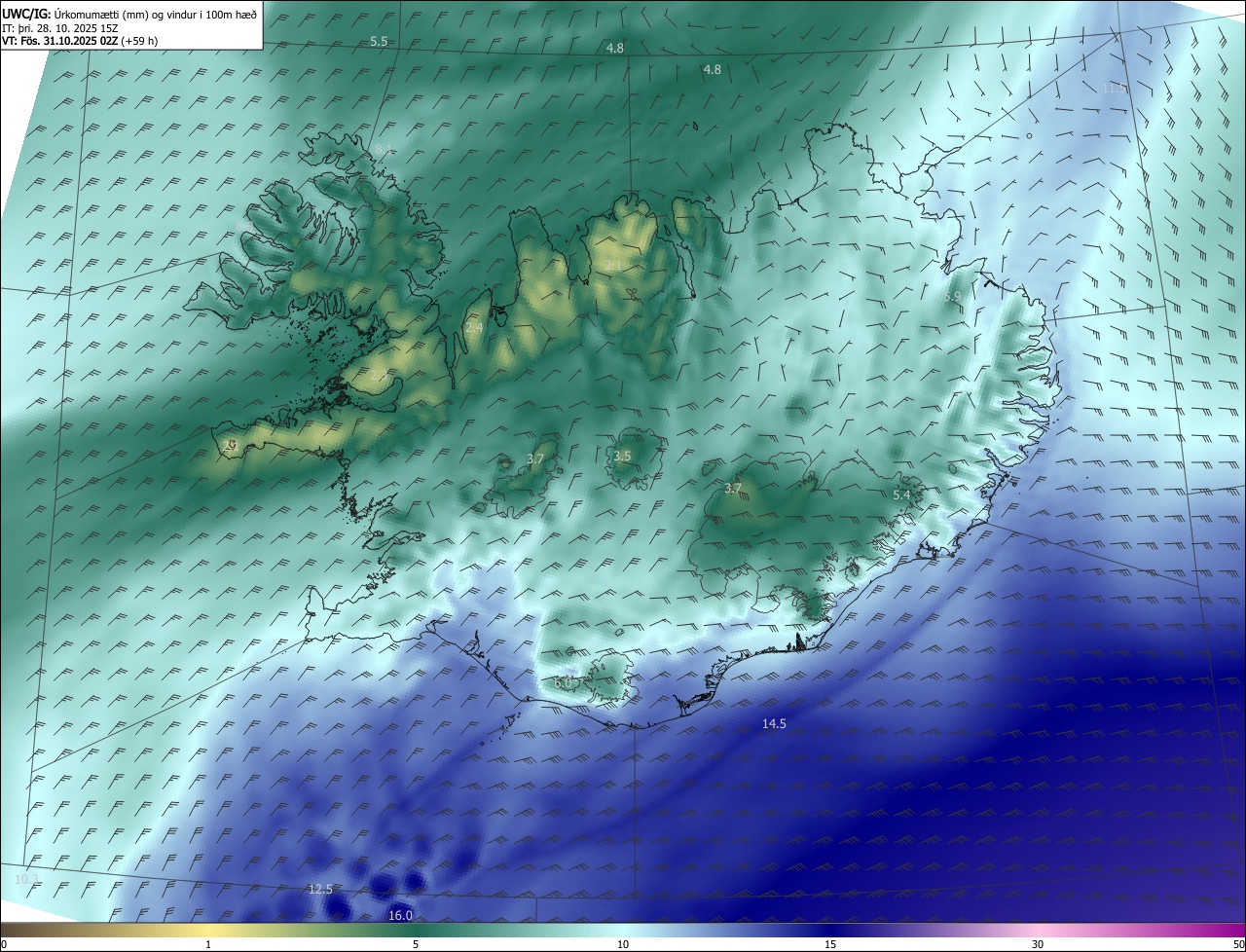The height and width of the screenshot is (952, 1246).
Task: Click the 10 tick label on color scale
Action: pyautogui.click(x=623, y=944)
